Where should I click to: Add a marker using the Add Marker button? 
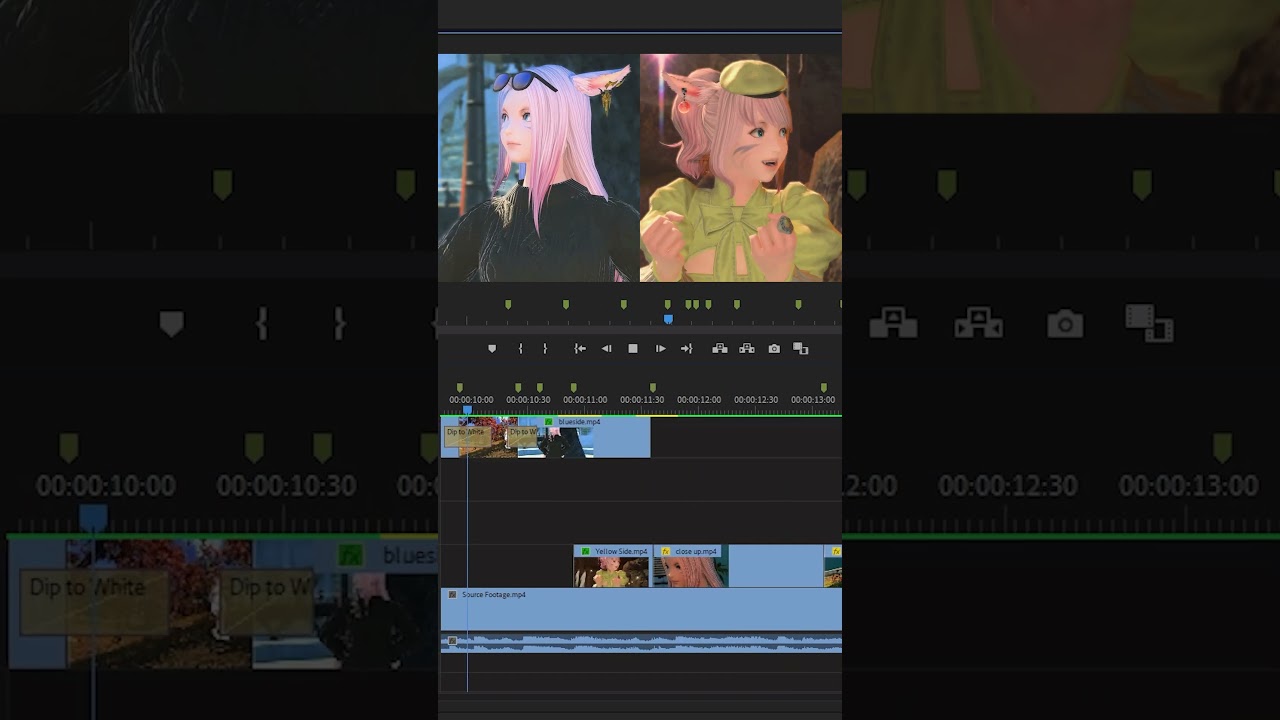492,349
